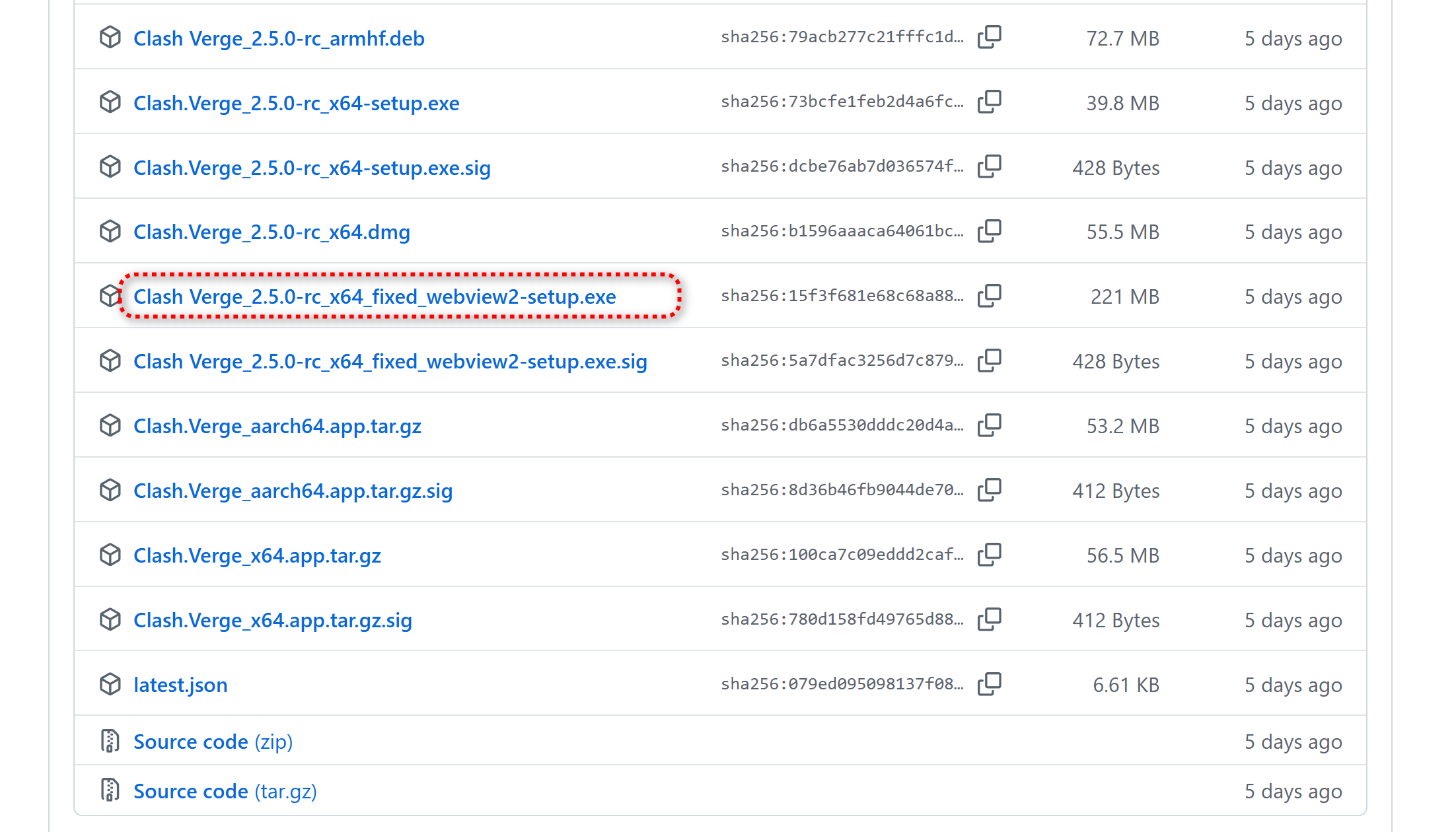Select hash text sha256:dcbe76ab7d036574f…
Viewport: 1456px width, 832px height.
(842, 166)
